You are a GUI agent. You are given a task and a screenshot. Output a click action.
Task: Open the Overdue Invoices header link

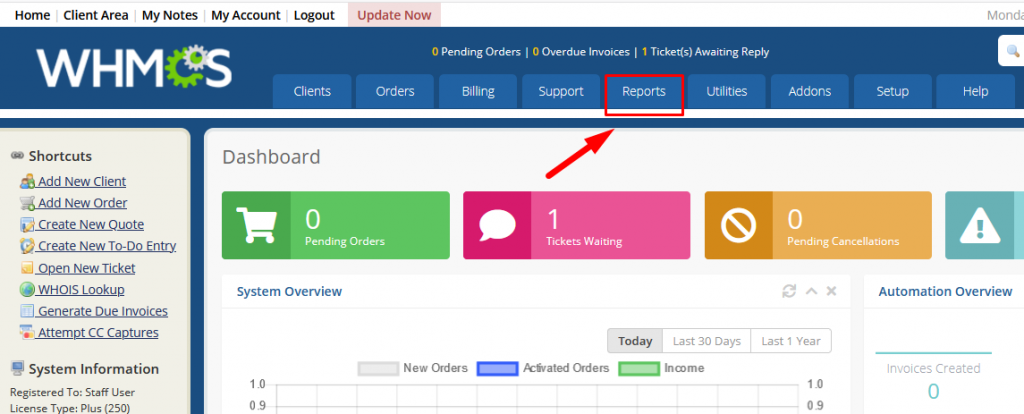click(581, 52)
